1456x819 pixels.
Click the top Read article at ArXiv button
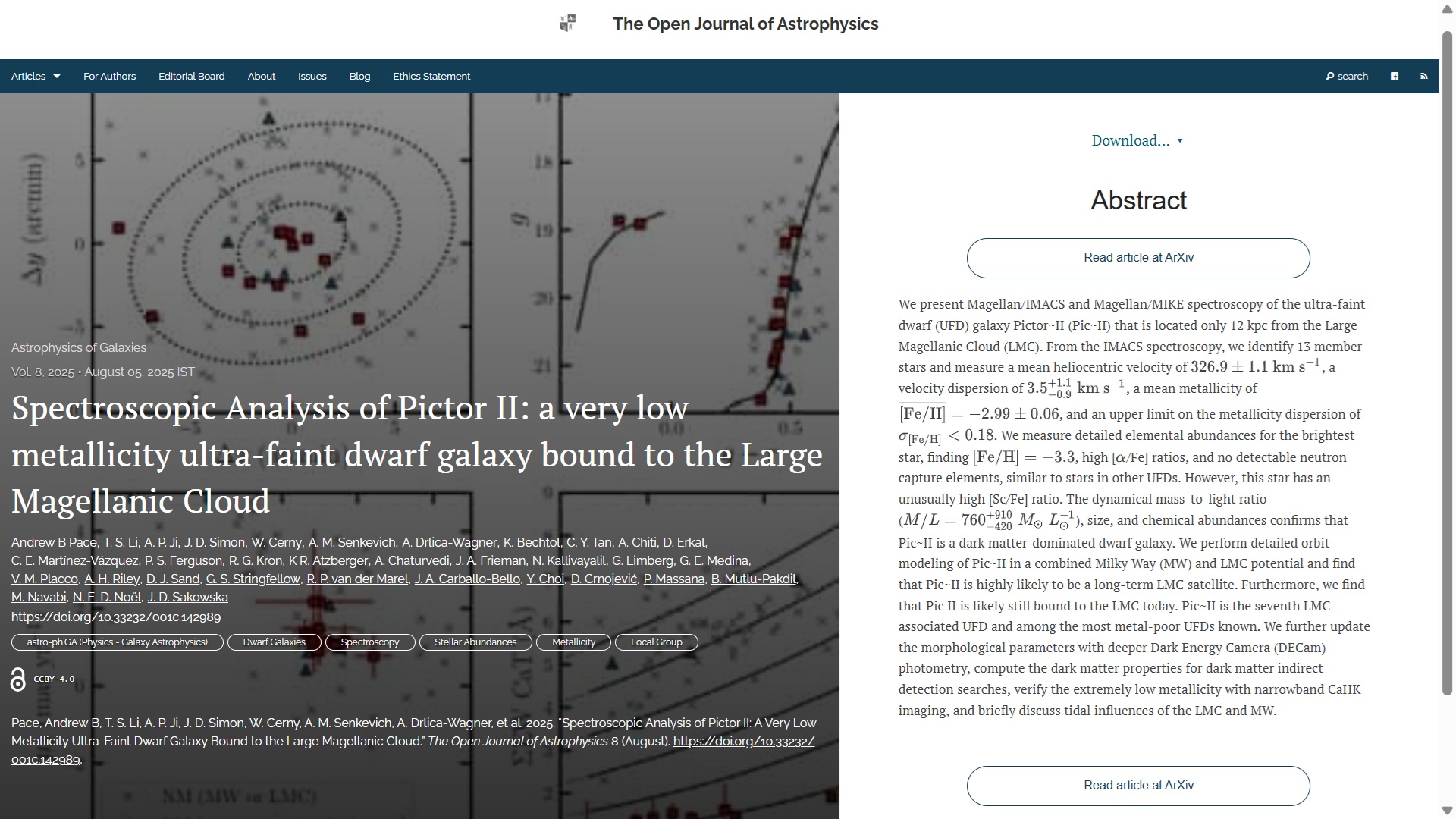point(1137,258)
